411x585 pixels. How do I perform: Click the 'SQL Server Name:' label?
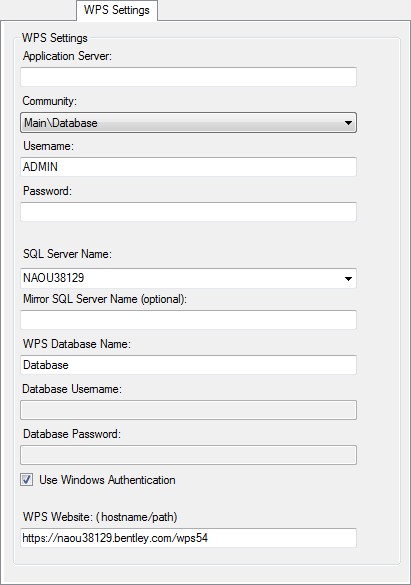coord(67,254)
